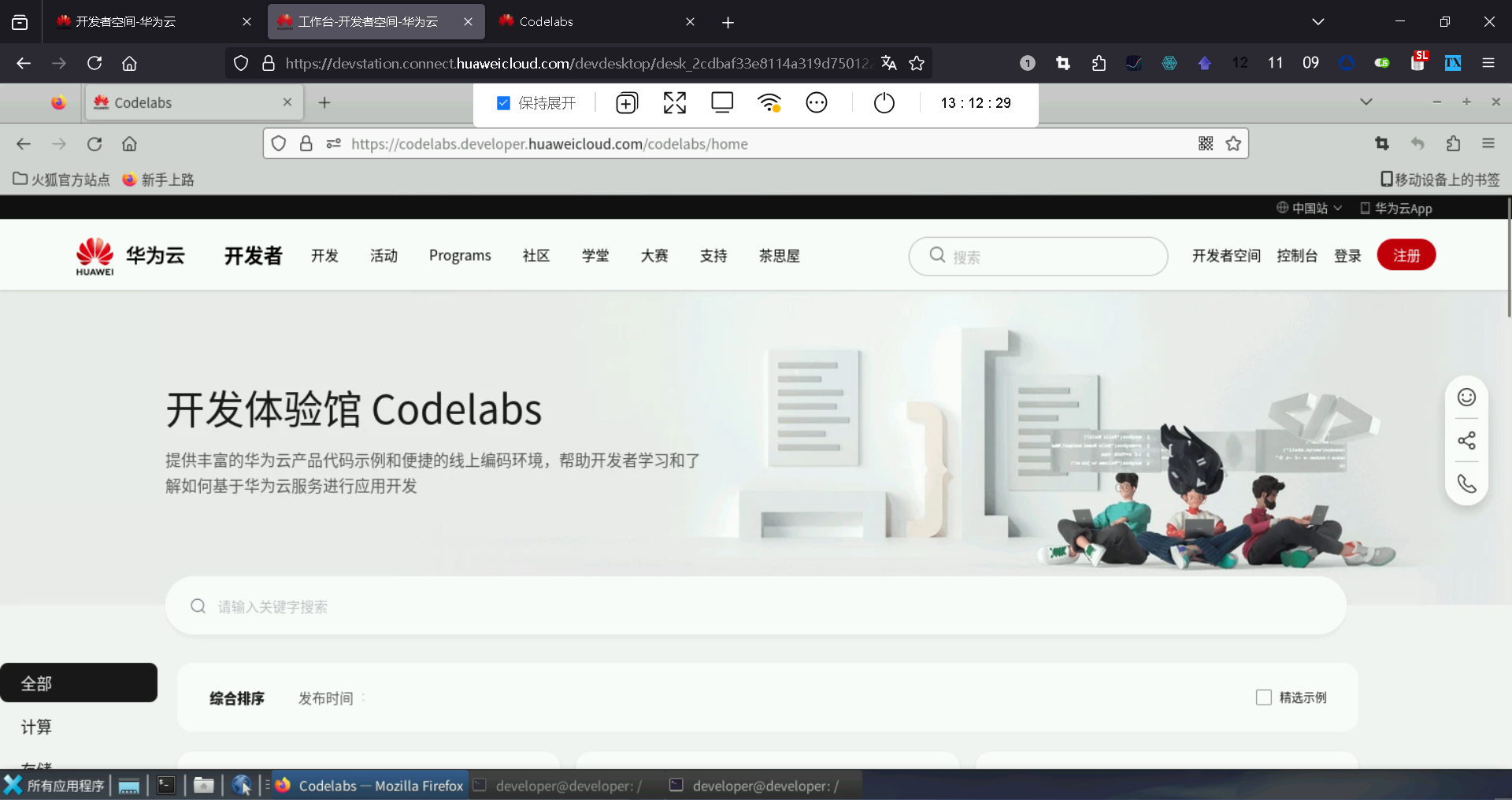Open the 控制台 link
Screen dimensions: 1512x803
[1297, 255]
